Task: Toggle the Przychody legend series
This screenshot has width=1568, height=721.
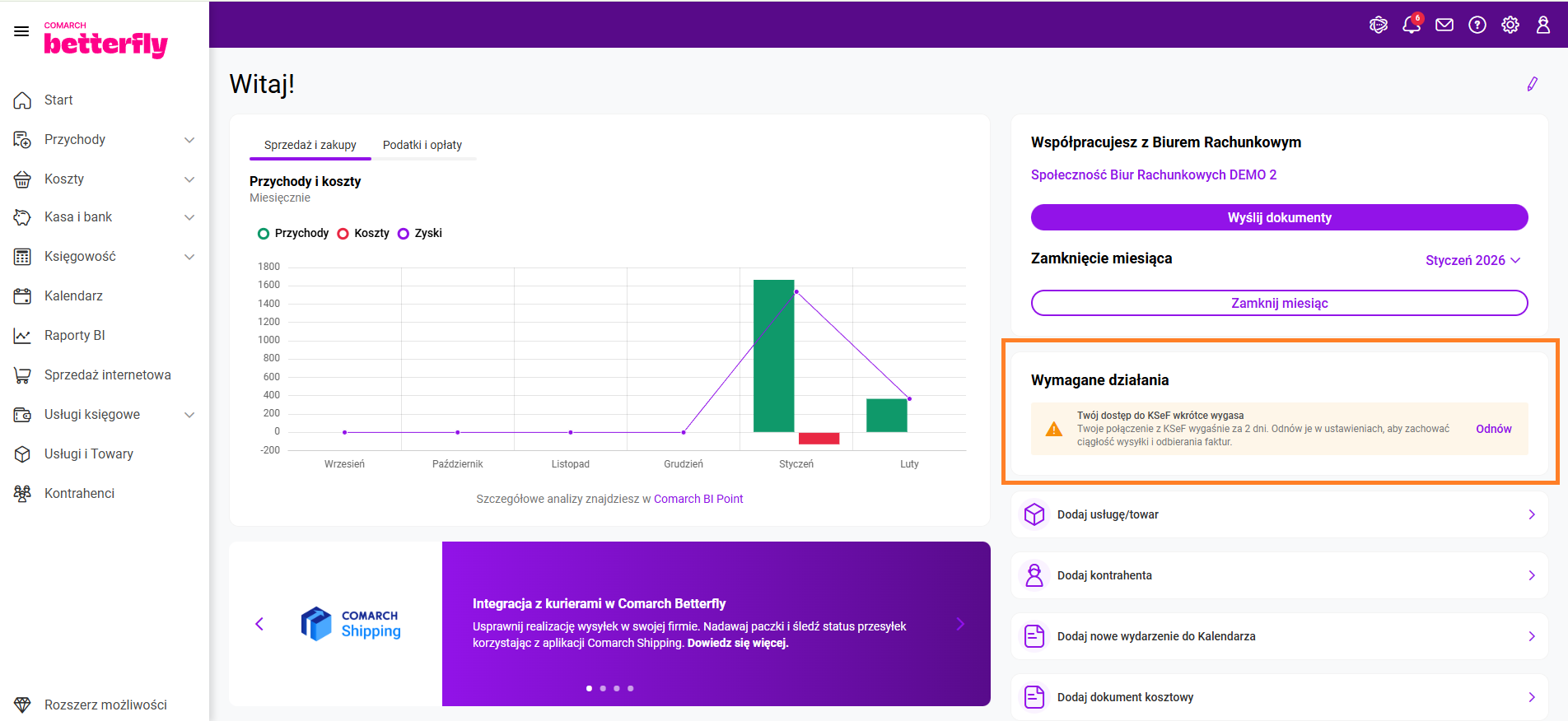Action: 293,233
